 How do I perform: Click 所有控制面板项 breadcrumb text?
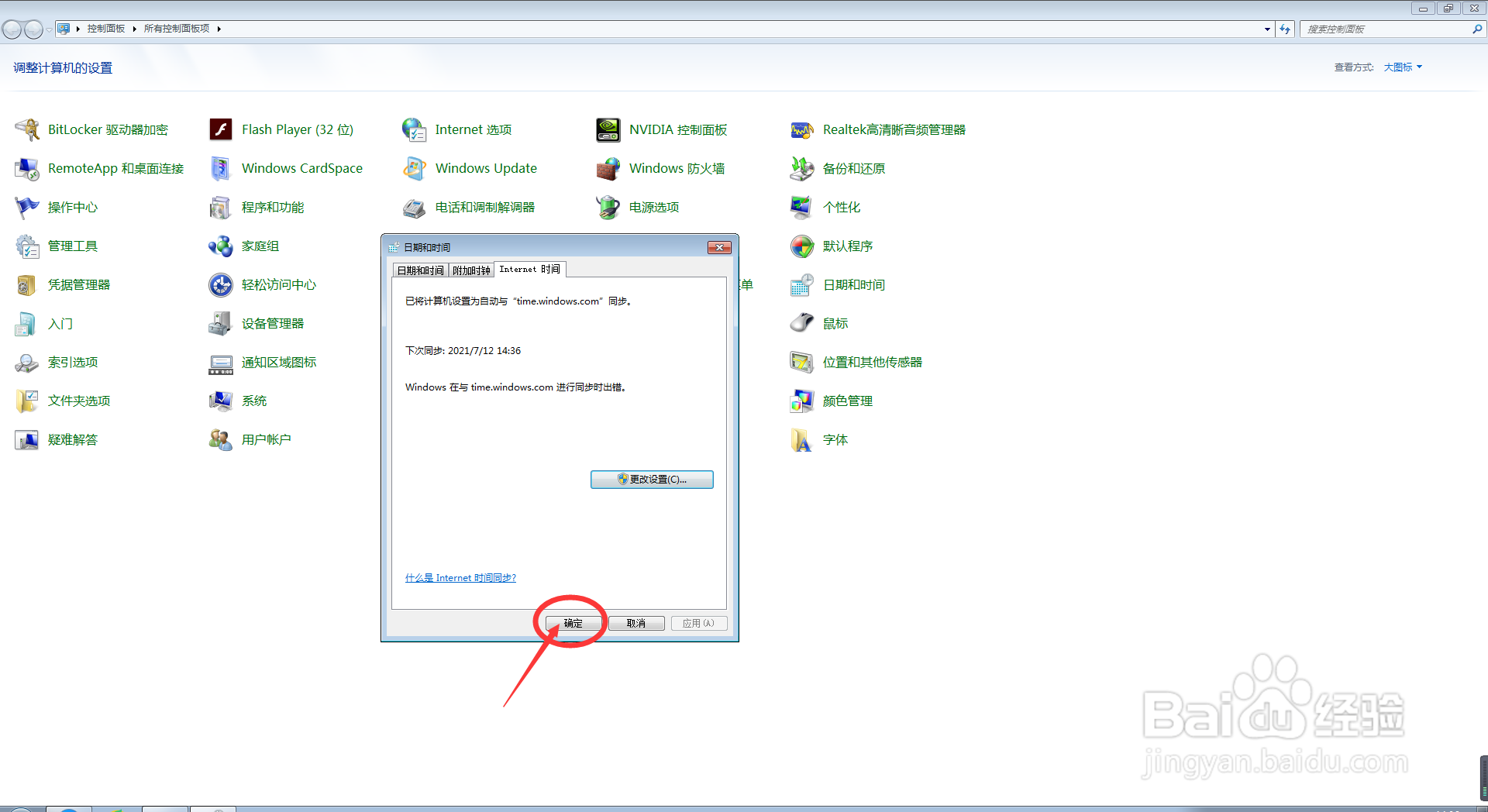point(177,29)
